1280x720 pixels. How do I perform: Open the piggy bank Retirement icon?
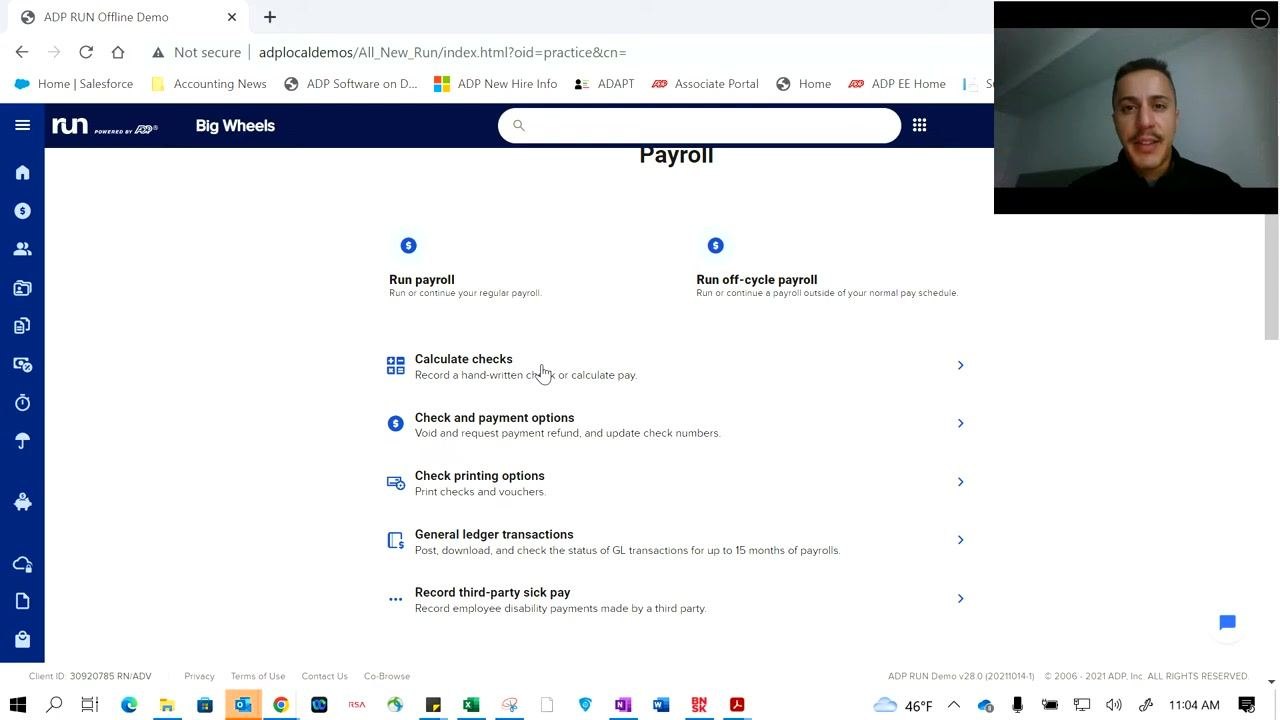pyautogui.click(x=22, y=502)
